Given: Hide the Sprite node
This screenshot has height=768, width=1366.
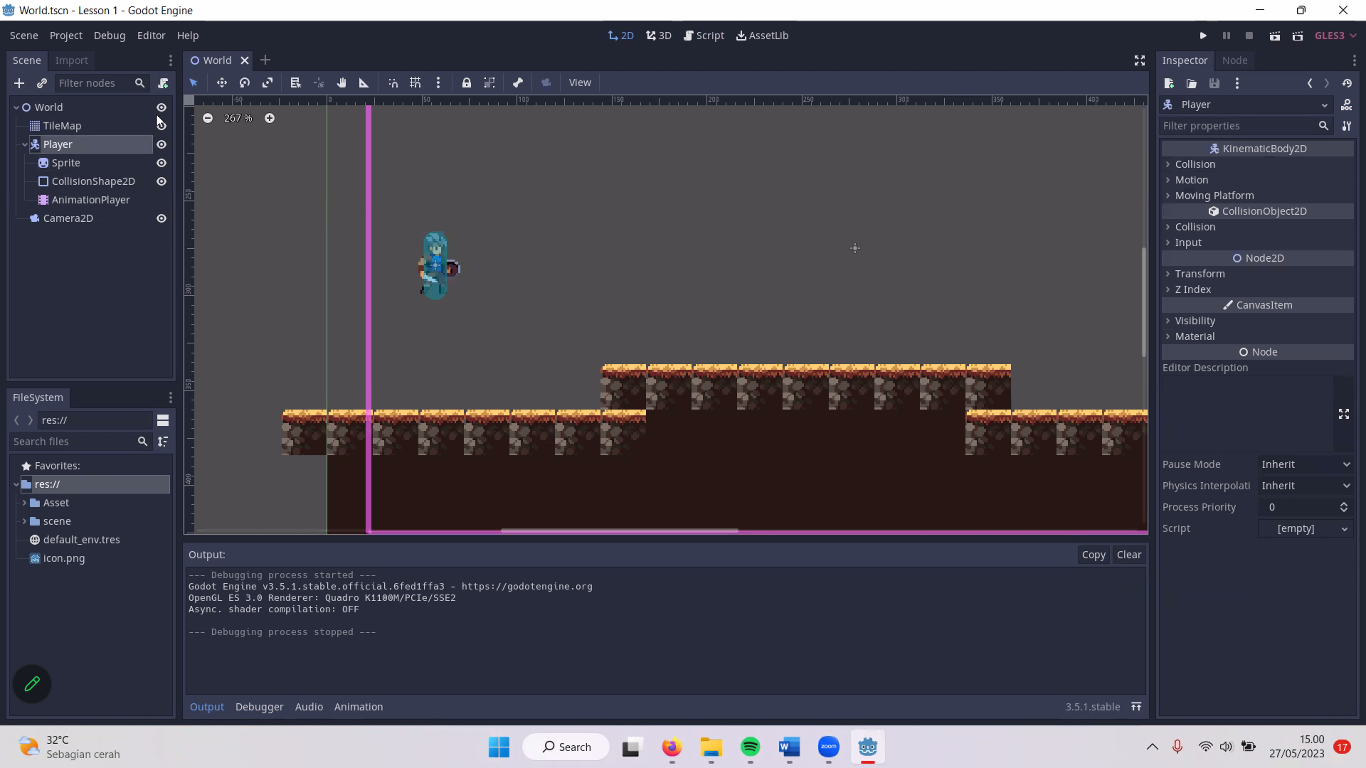Looking at the screenshot, I should point(161,163).
